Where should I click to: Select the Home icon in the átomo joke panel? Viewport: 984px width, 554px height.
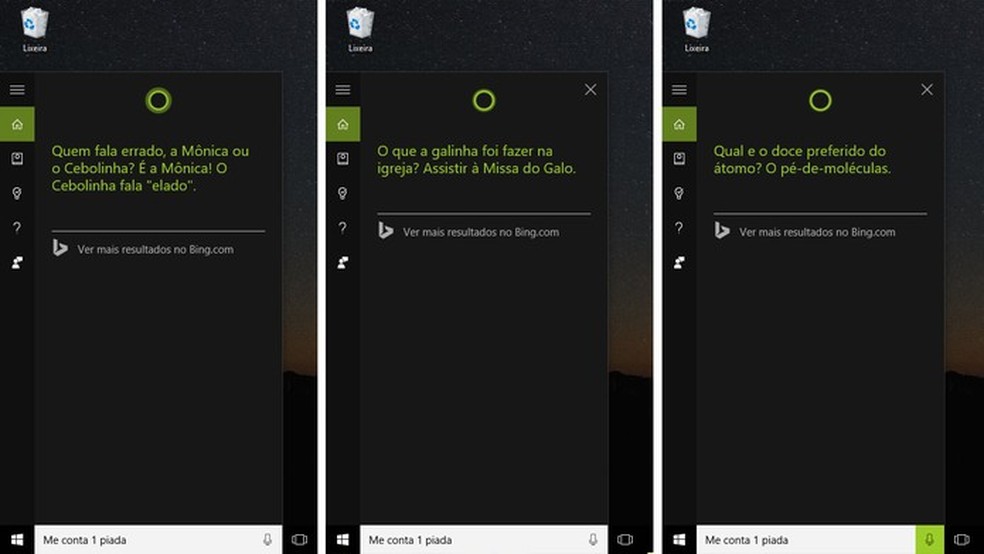click(x=679, y=124)
